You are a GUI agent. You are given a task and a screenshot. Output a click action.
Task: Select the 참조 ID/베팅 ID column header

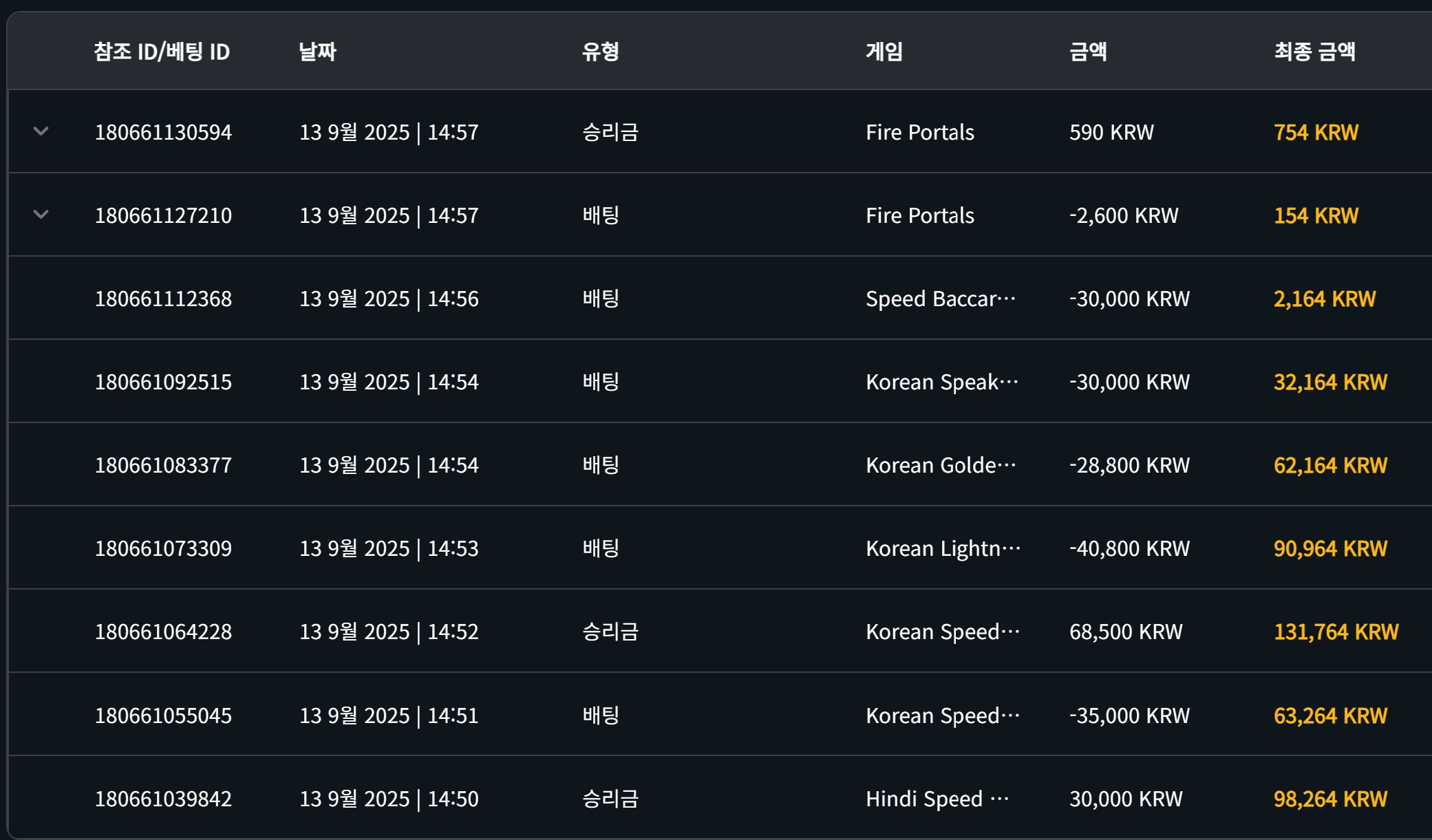(x=162, y=52)
